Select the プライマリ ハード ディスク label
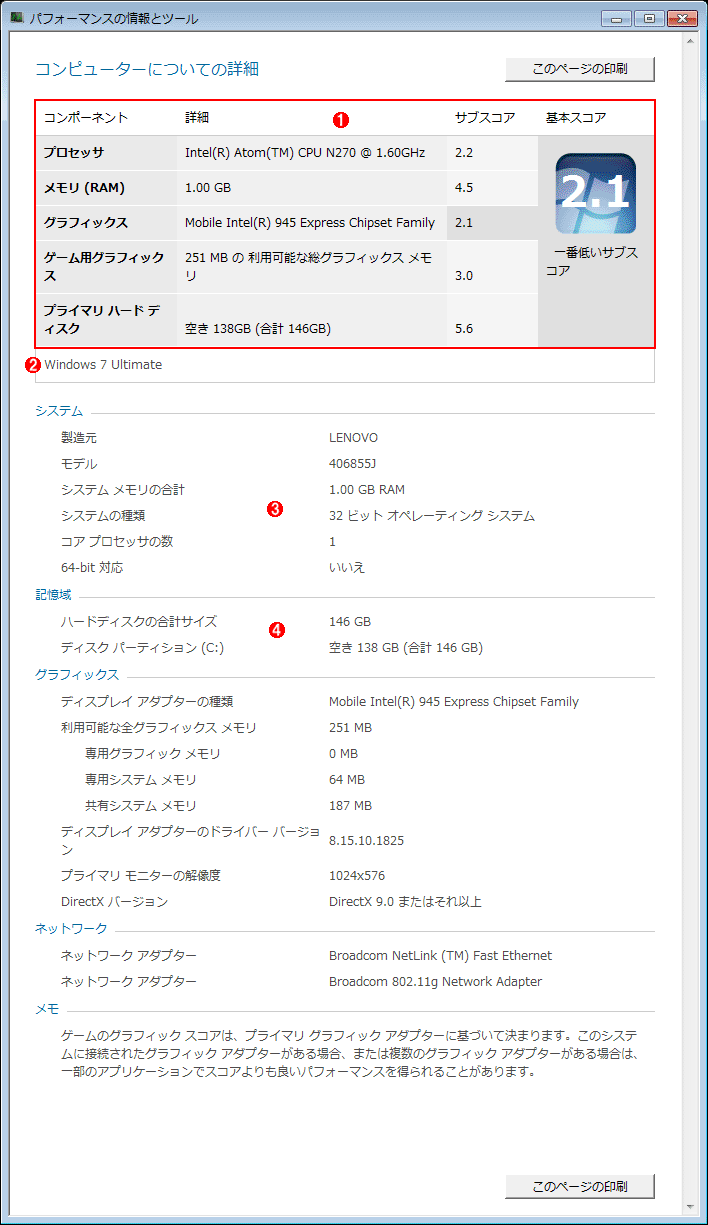 pos(101,319)
